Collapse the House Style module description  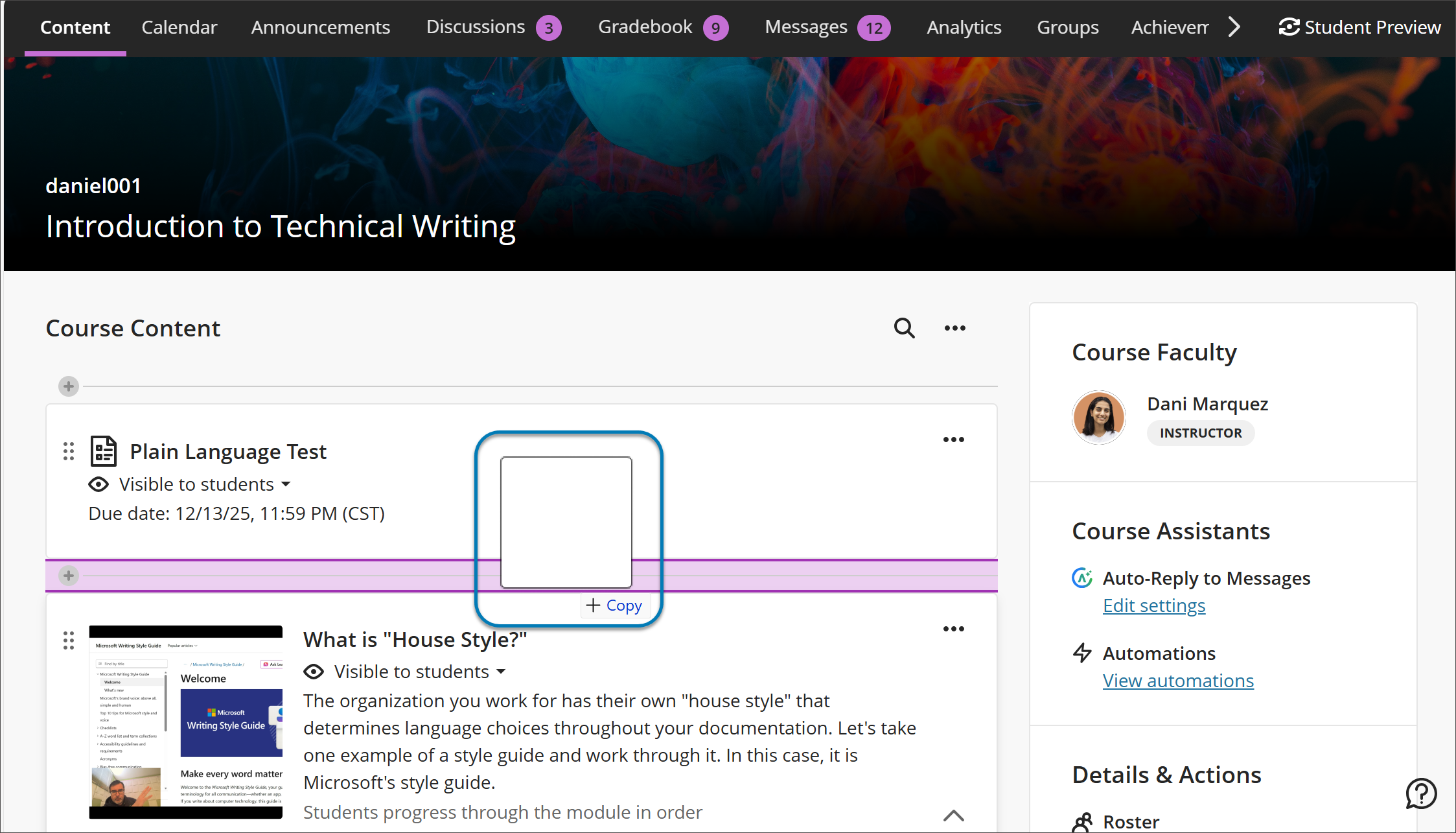pos(953,815)
